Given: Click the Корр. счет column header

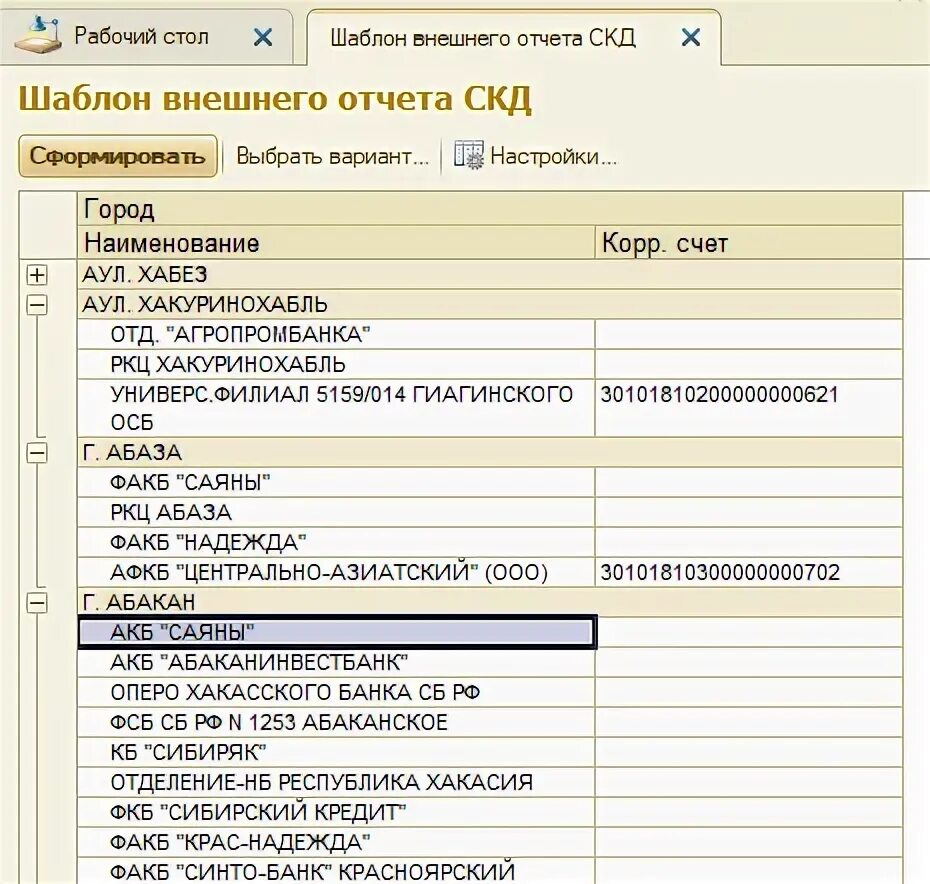Looking at the screenshot, I should pyautogui.click(x=749, y=243).
